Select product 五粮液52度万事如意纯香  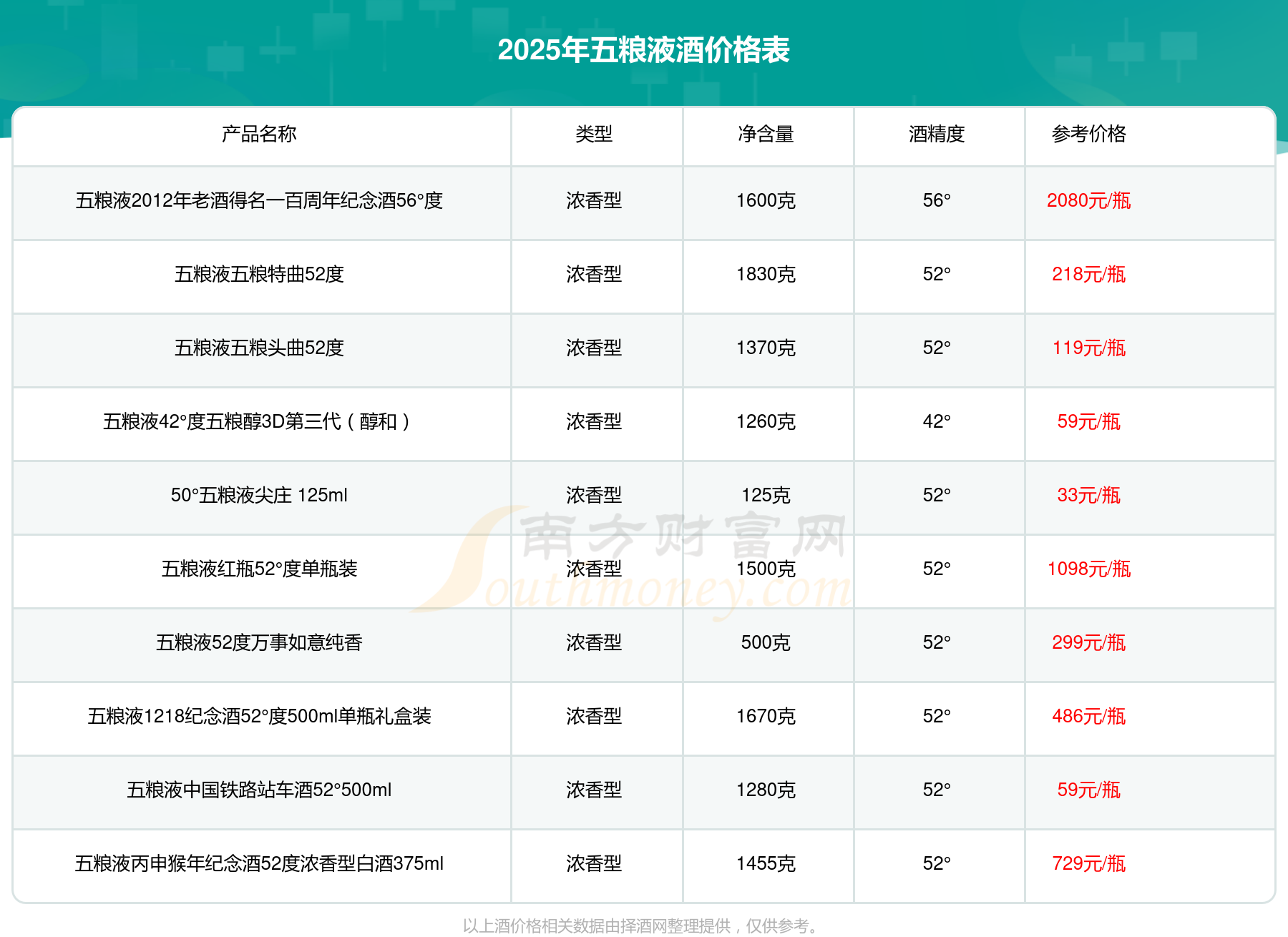tap(259, 642)
